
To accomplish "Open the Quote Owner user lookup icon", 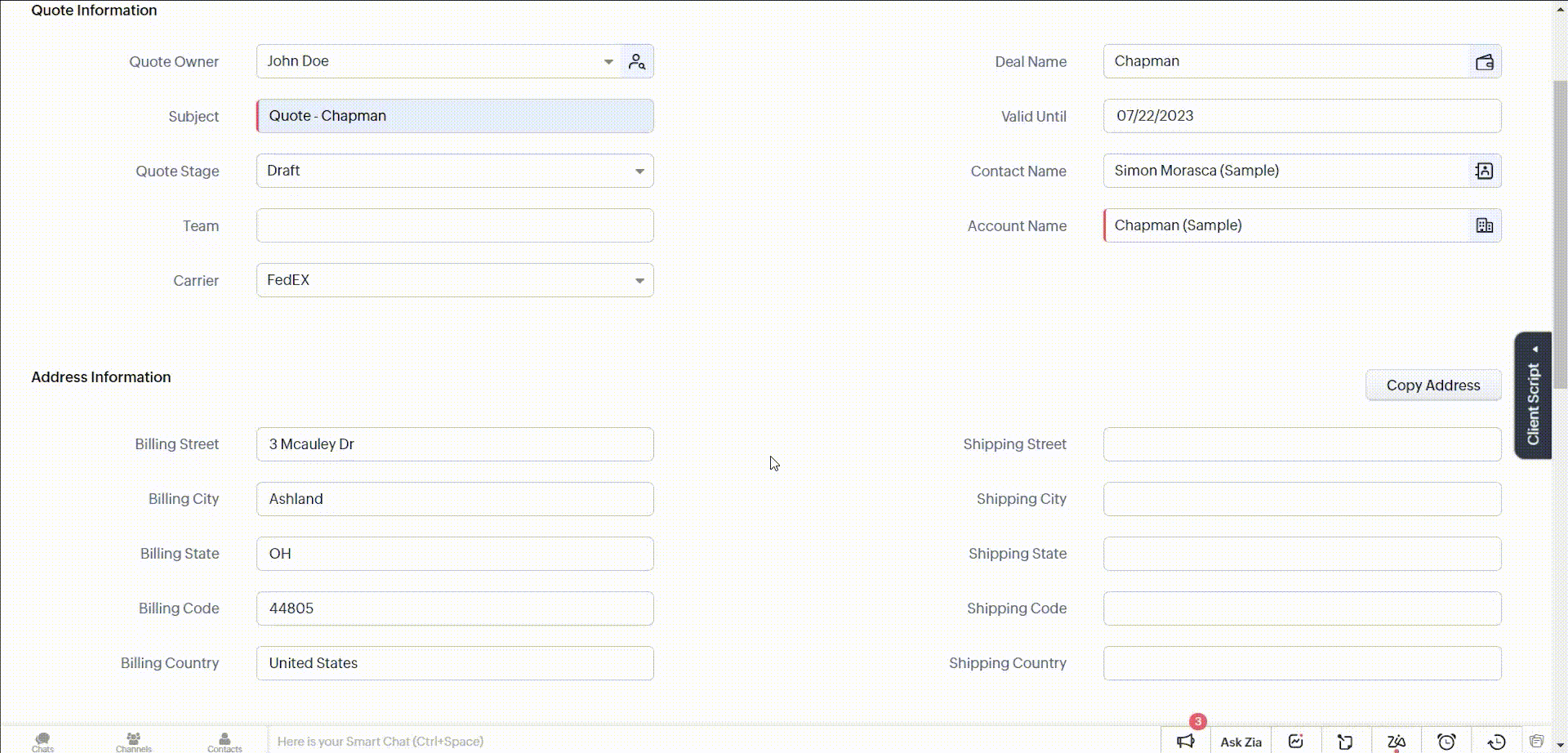I will click(637, 62).
